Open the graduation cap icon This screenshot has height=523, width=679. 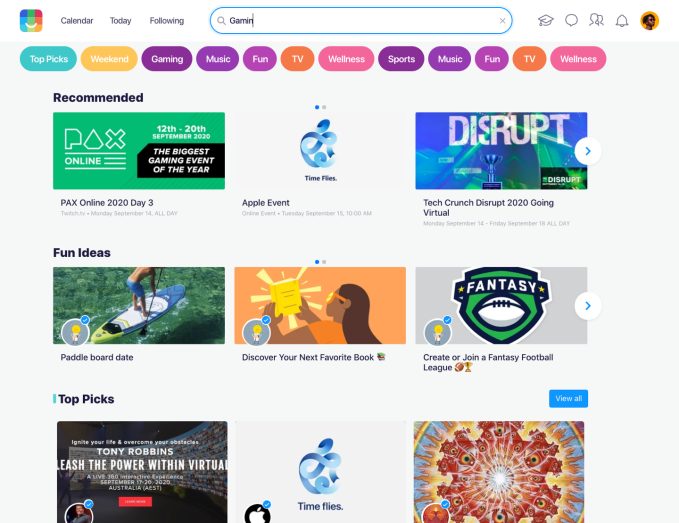(546, 20)
